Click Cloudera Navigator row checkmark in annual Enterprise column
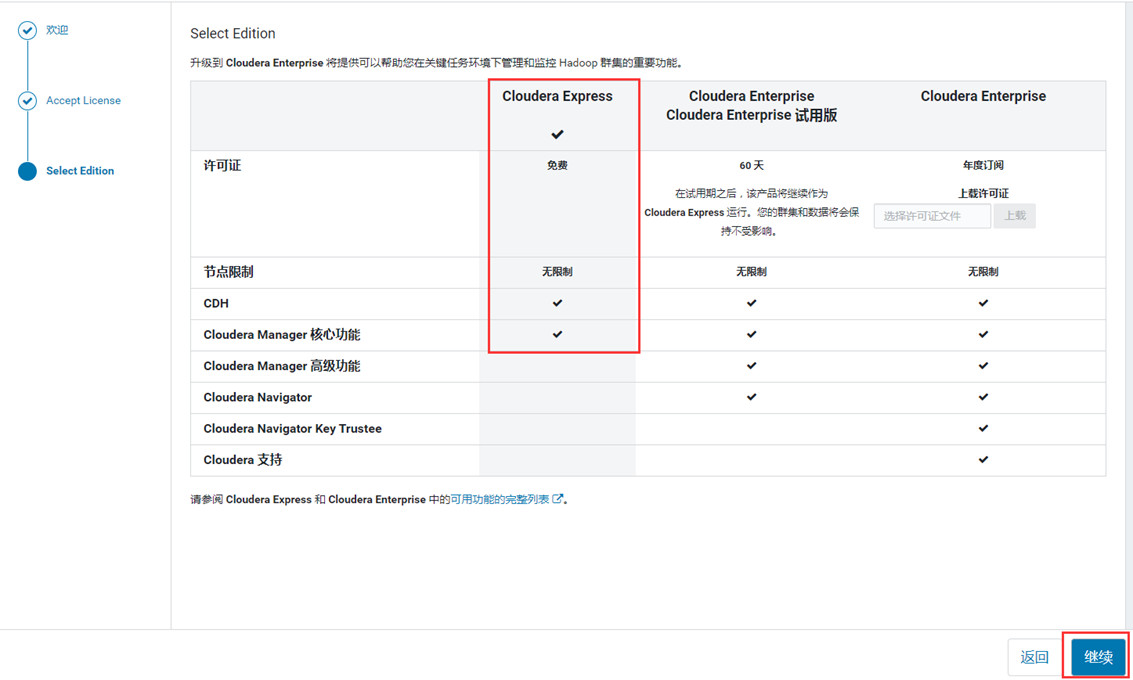Screen dimensions: 1133x680 coord(983,397)
